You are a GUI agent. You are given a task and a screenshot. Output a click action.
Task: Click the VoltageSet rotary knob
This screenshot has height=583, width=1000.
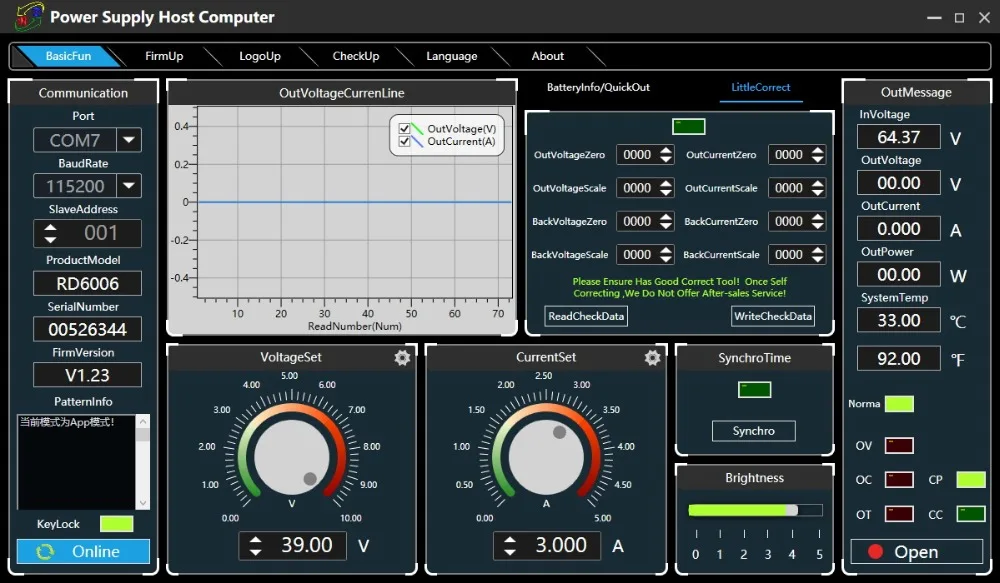[291, 457]
